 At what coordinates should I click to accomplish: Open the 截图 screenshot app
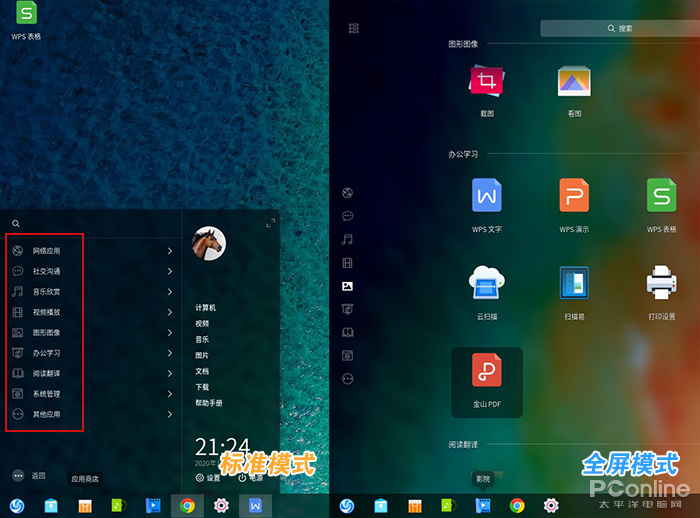pyautogui.click(x=487, y=83)
